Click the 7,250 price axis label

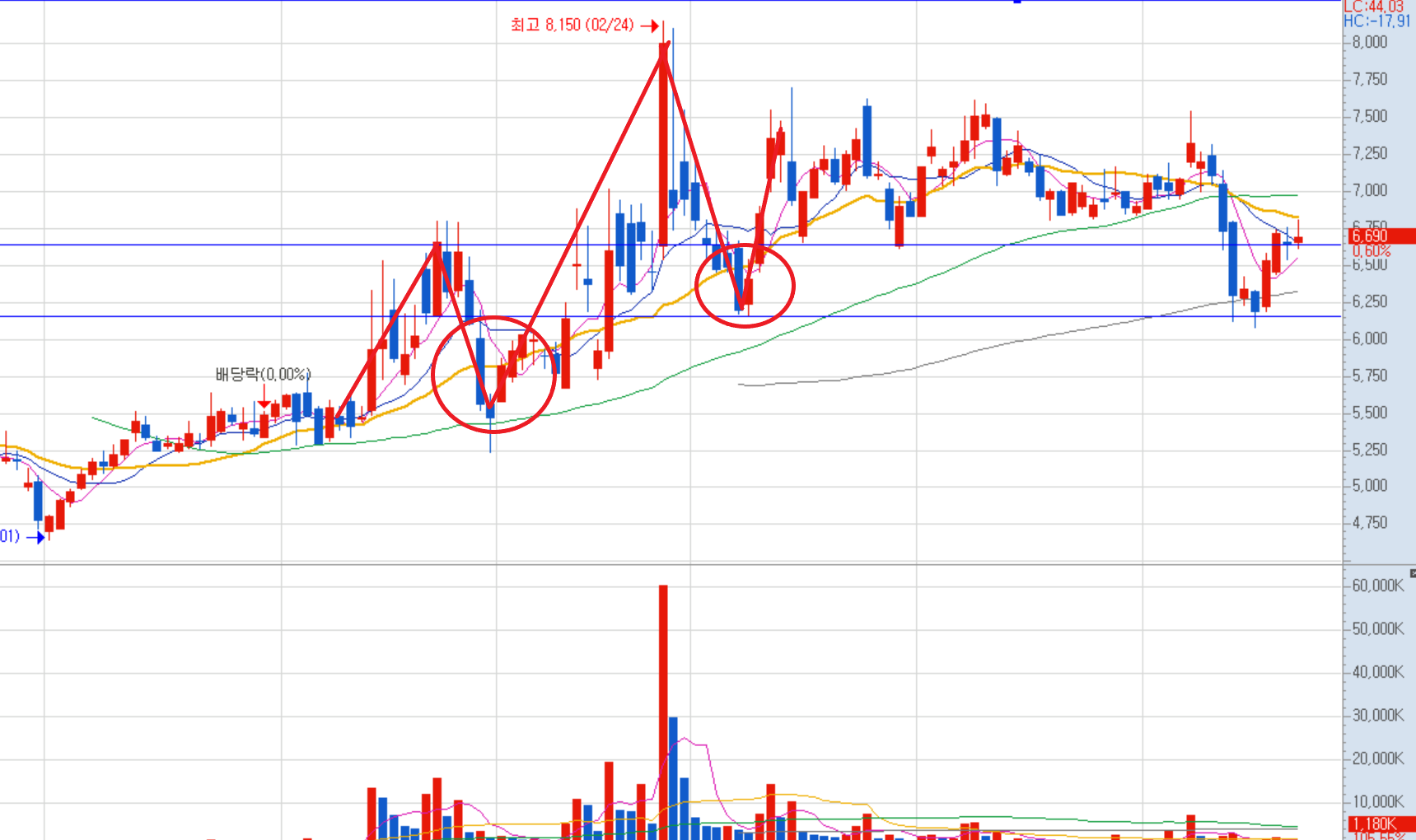coord(1370,154)
